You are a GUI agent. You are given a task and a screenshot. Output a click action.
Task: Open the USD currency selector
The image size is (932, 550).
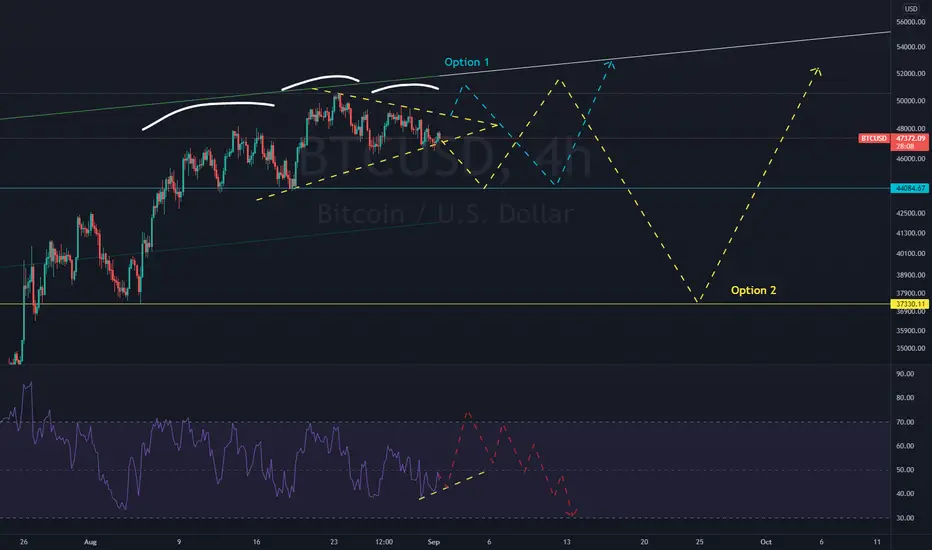(x=911, y=8)
